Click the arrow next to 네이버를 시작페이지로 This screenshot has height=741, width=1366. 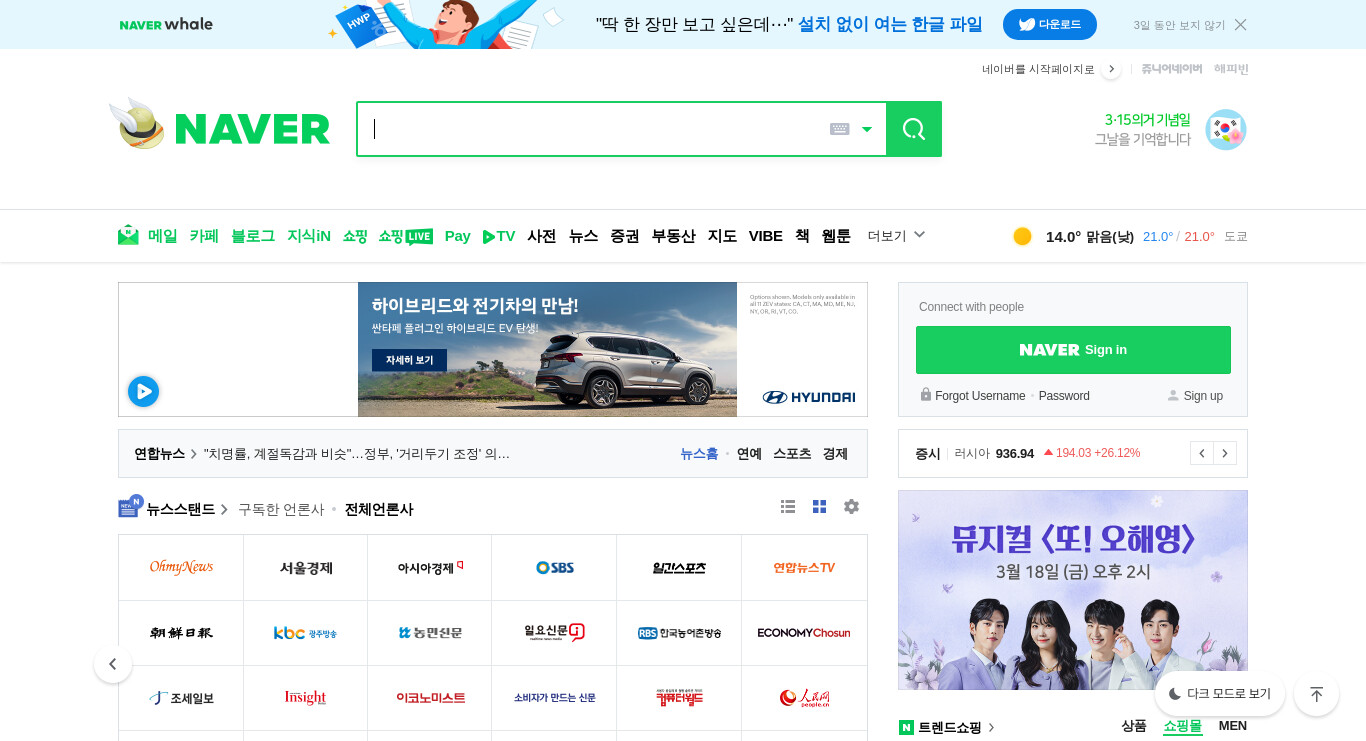pyautogui.click(x=1111, y=69)
